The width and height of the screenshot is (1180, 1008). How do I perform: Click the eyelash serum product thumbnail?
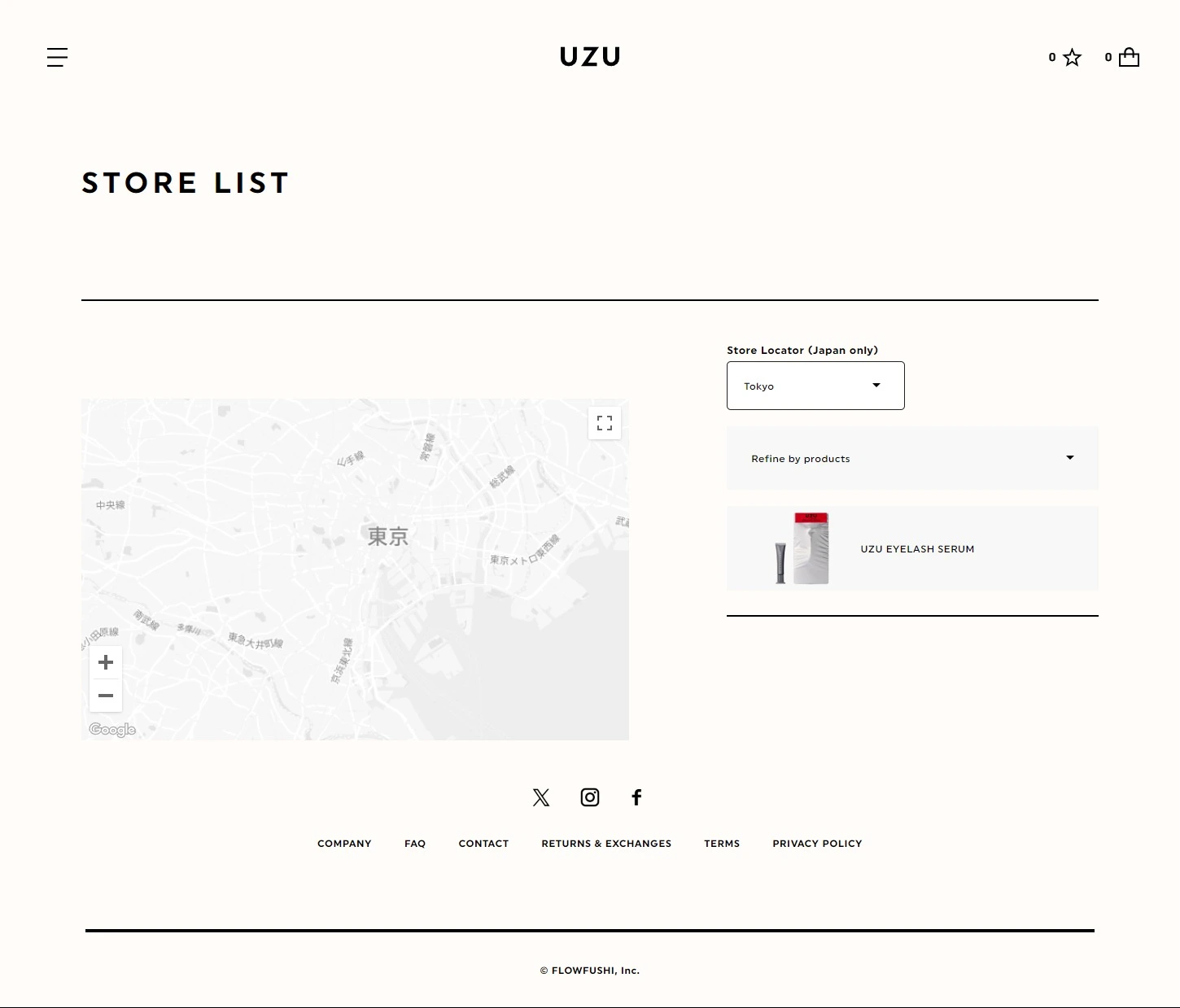[802, 548]
